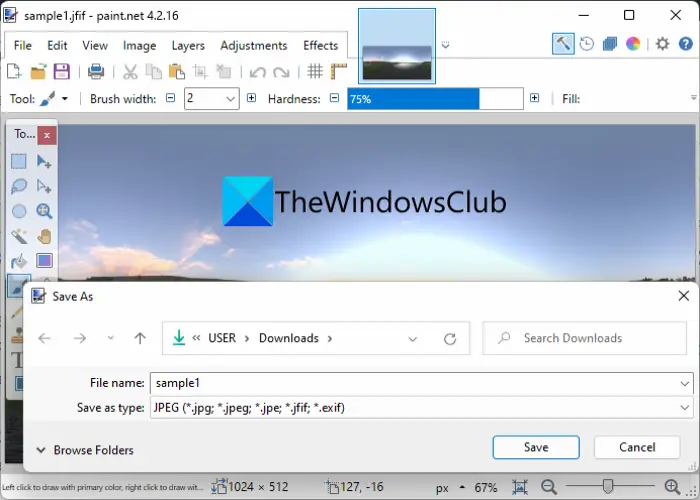Toggle the Layers window icon
This screenshot has width=700, height=500.
pyautogui.click(x=610, y=44)
